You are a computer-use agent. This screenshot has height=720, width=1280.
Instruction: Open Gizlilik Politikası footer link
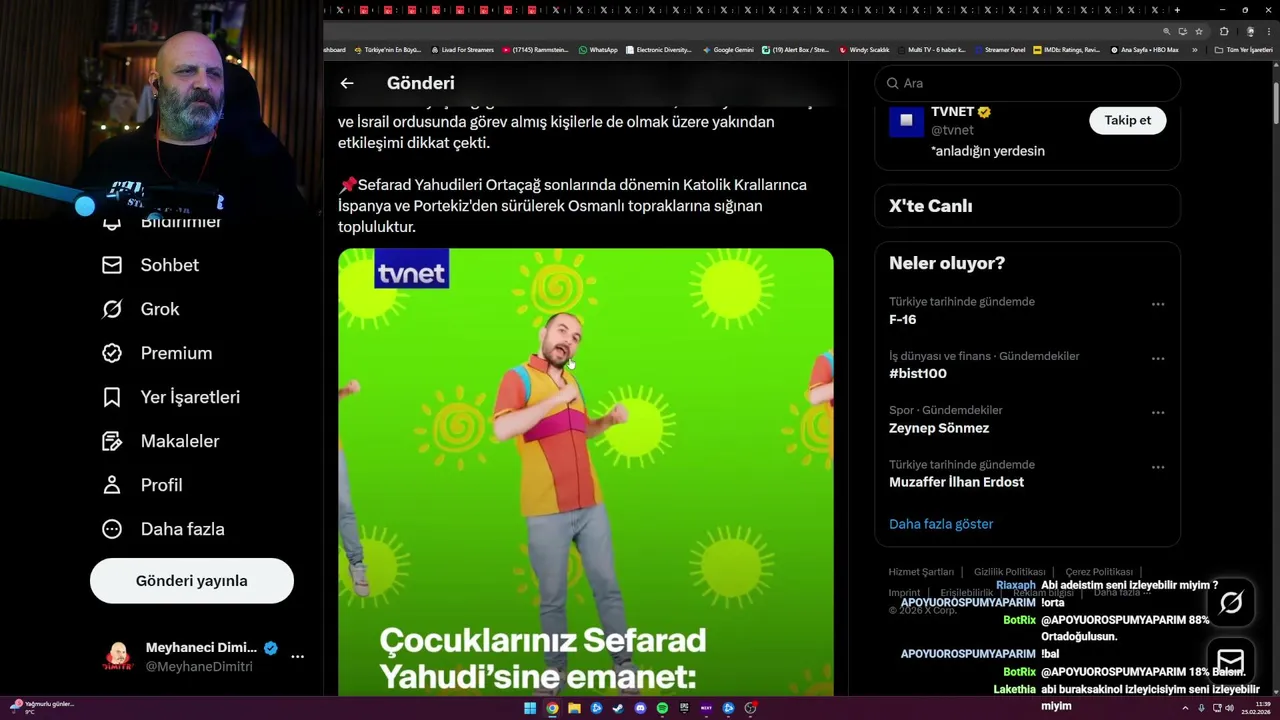1010,572
